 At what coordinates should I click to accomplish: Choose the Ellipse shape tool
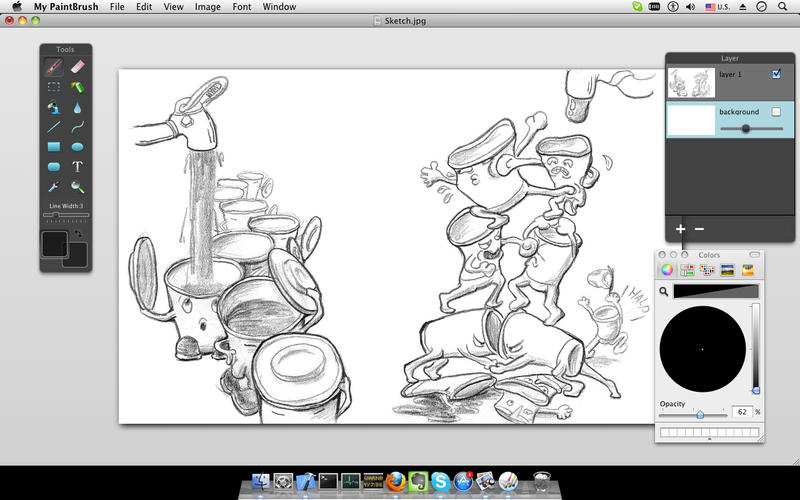click(x=78, y=147)
